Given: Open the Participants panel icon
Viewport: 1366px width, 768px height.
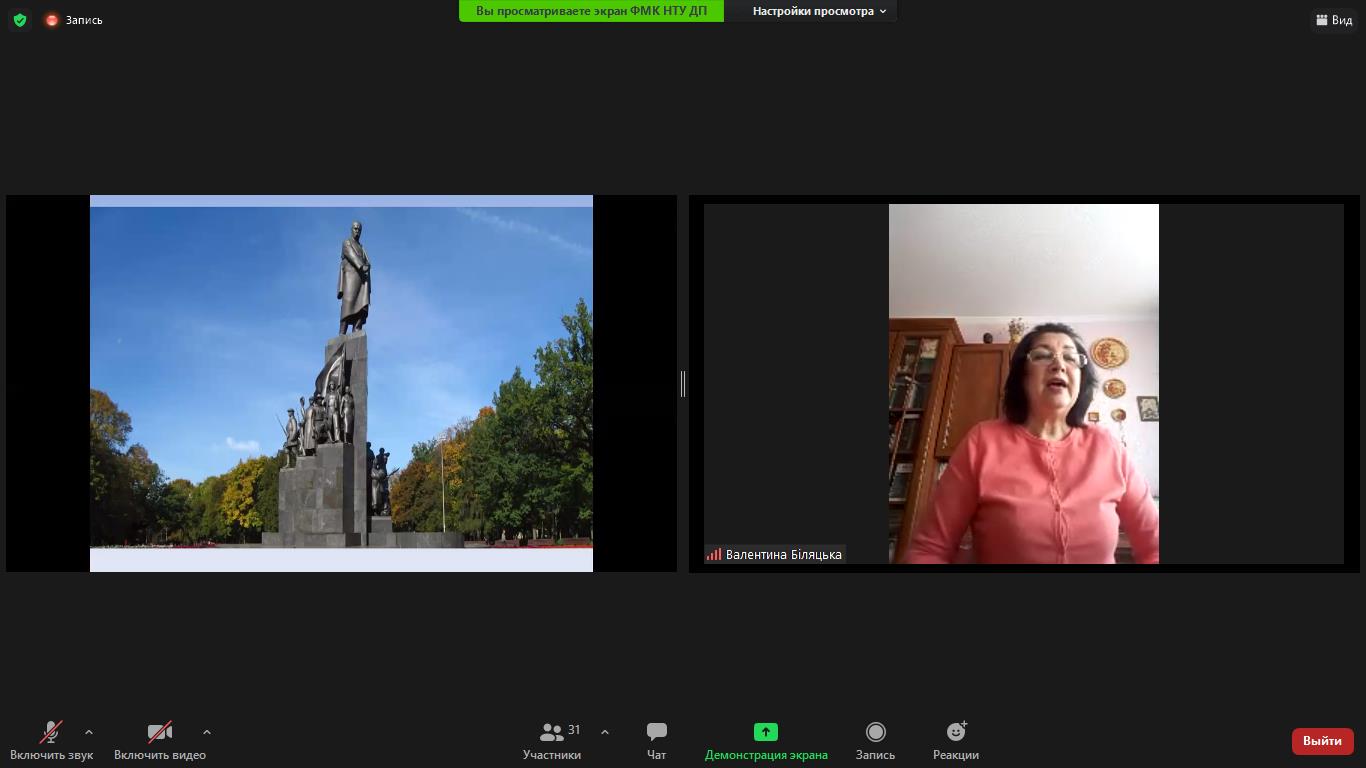Looking at the screenshot, I should click(551, 733).
